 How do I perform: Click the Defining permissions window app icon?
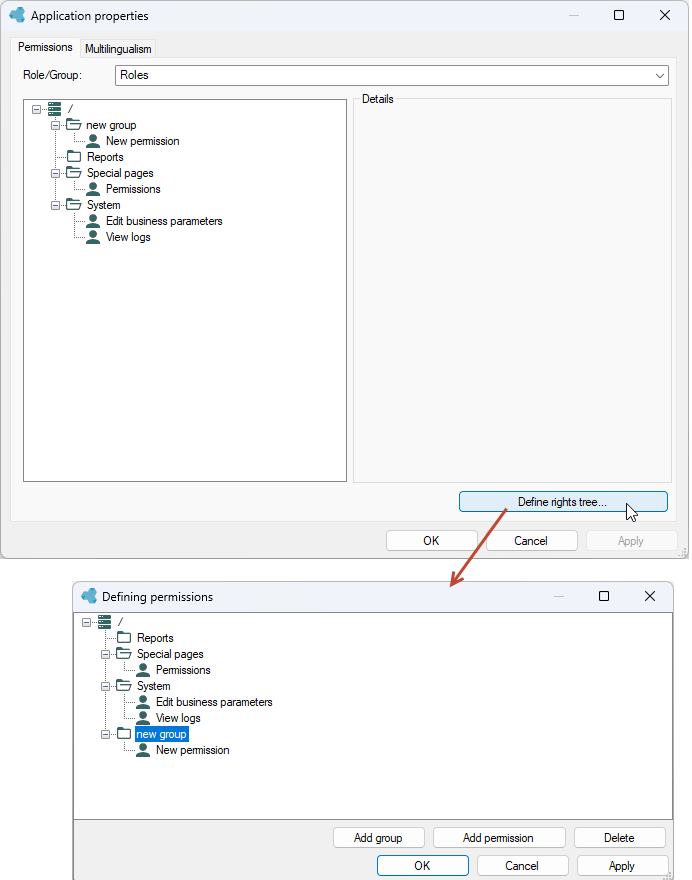[89, 596]
